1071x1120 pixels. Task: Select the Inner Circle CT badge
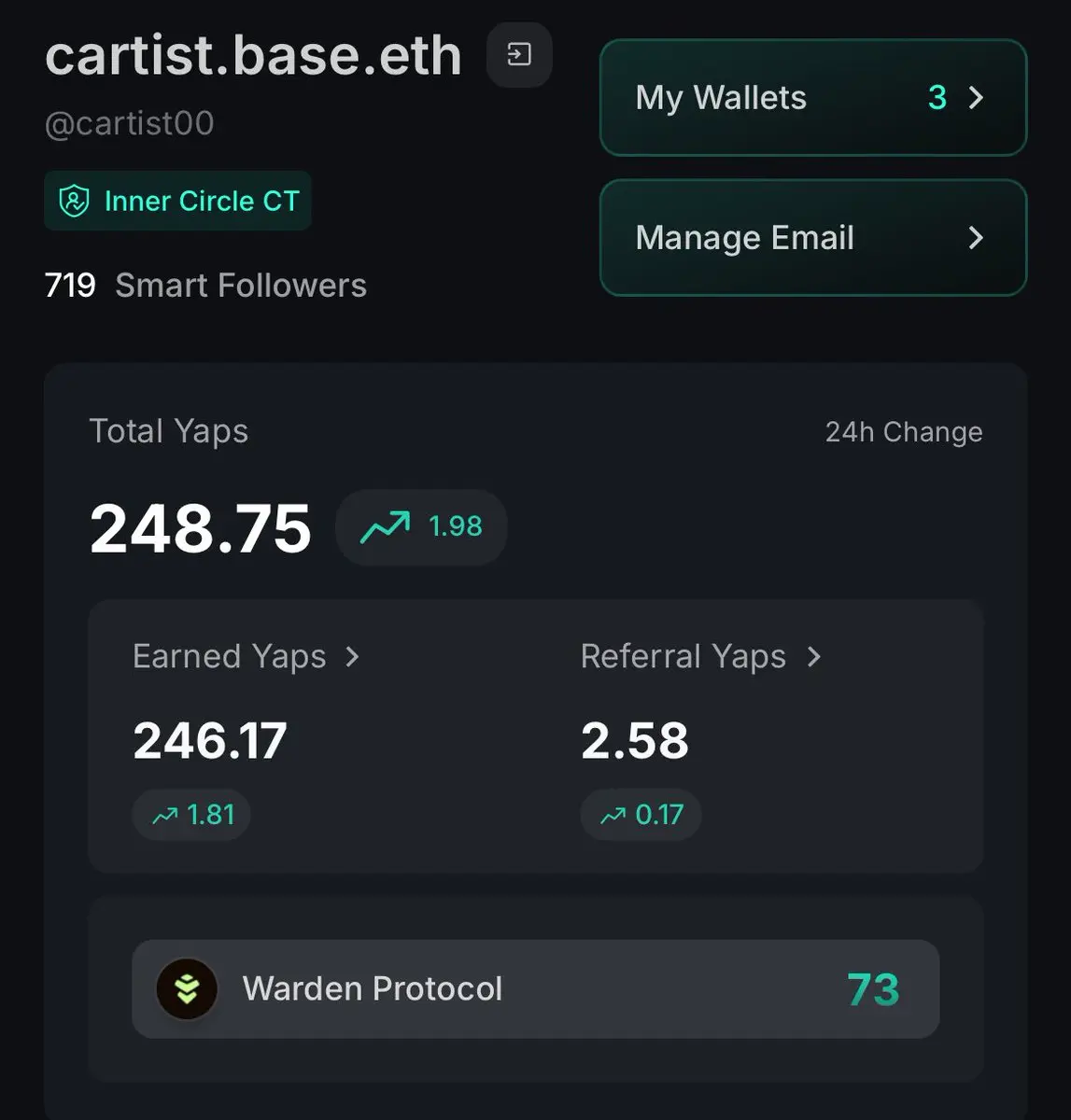177,201
